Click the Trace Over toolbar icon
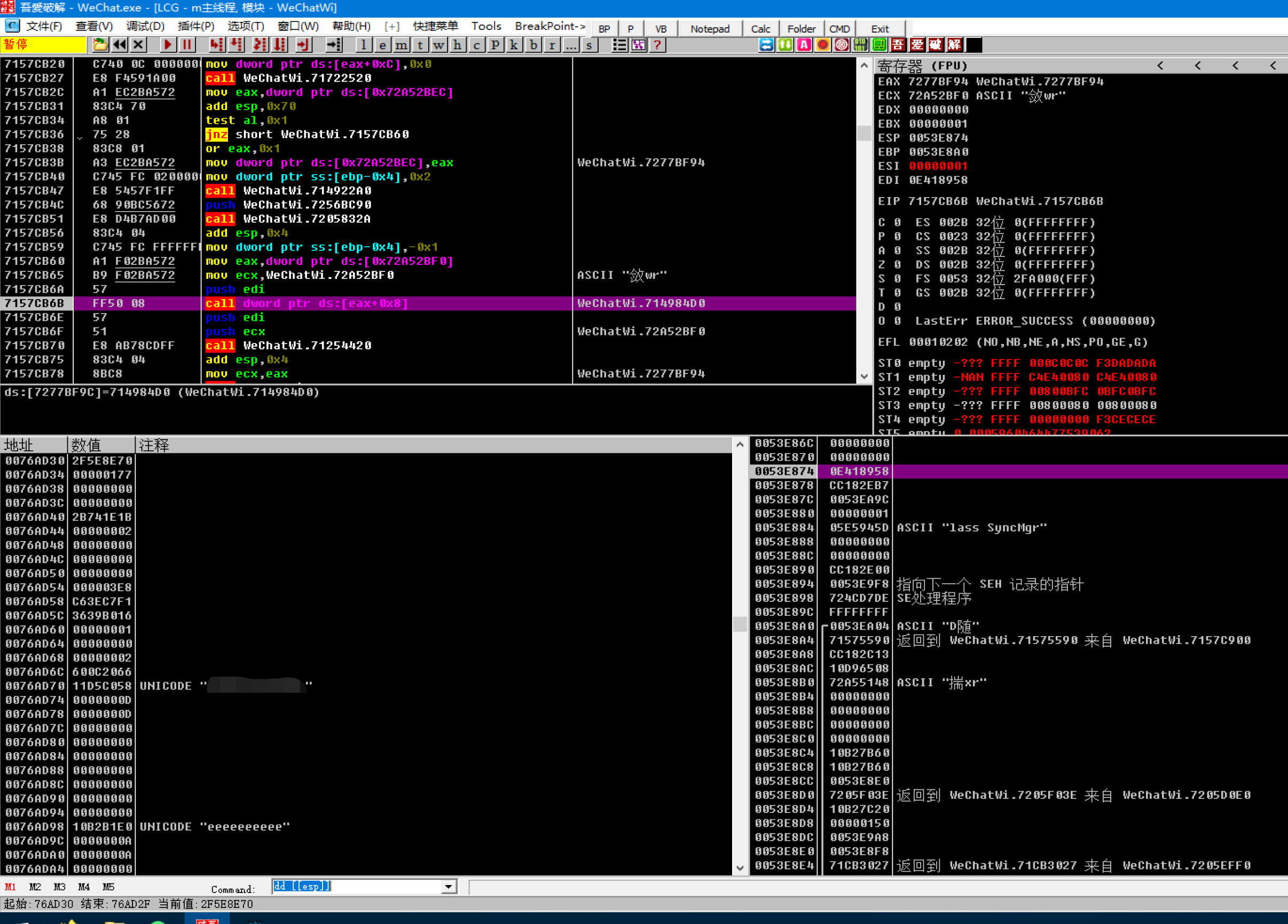The height and width of the screenshot is (924, 1288). pyautogui.click(x=280, y=45)
